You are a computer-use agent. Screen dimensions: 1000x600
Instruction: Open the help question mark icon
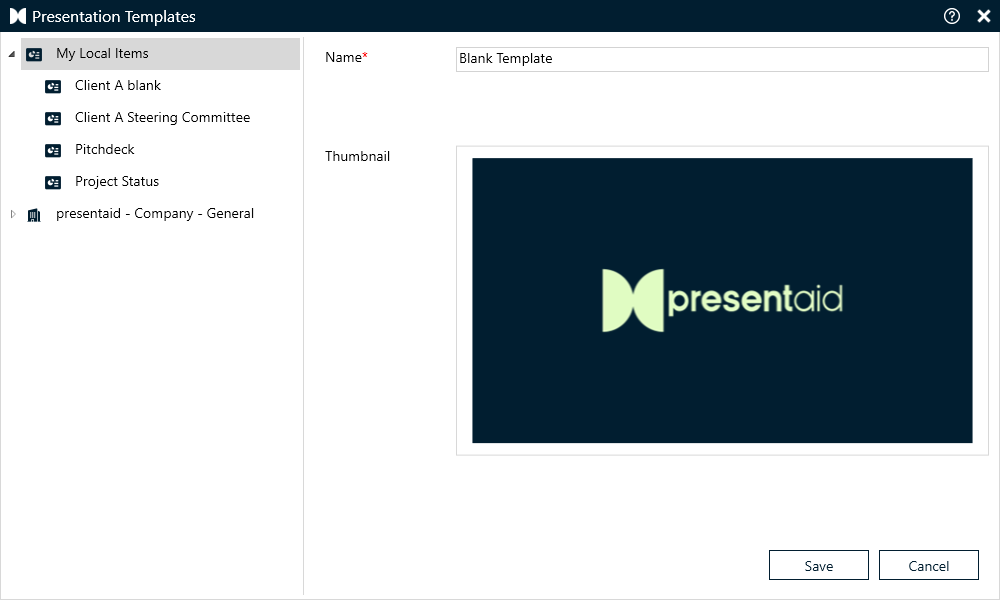click(952, 16)
